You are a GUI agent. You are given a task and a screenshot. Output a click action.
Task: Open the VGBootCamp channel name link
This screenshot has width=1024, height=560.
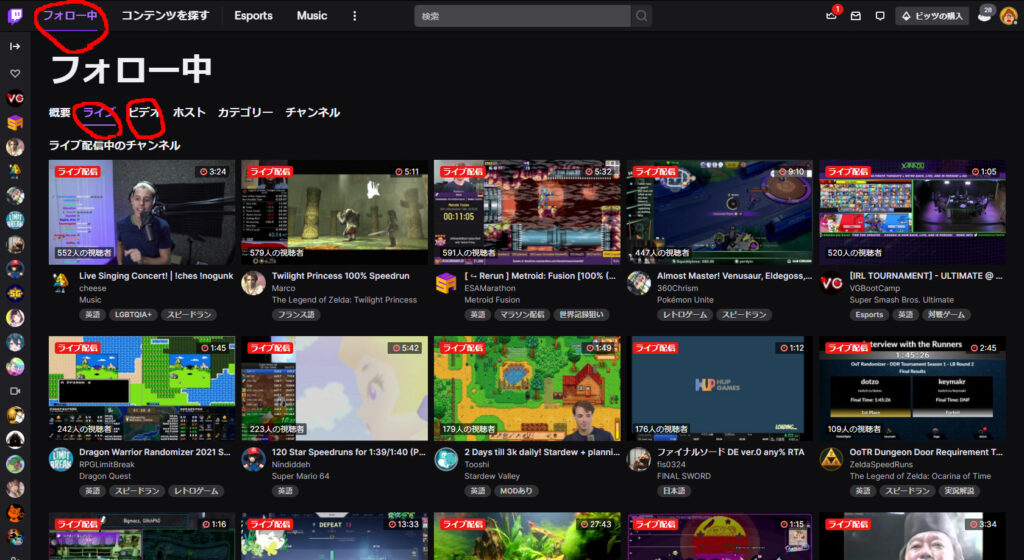click(x=874, y=288)
